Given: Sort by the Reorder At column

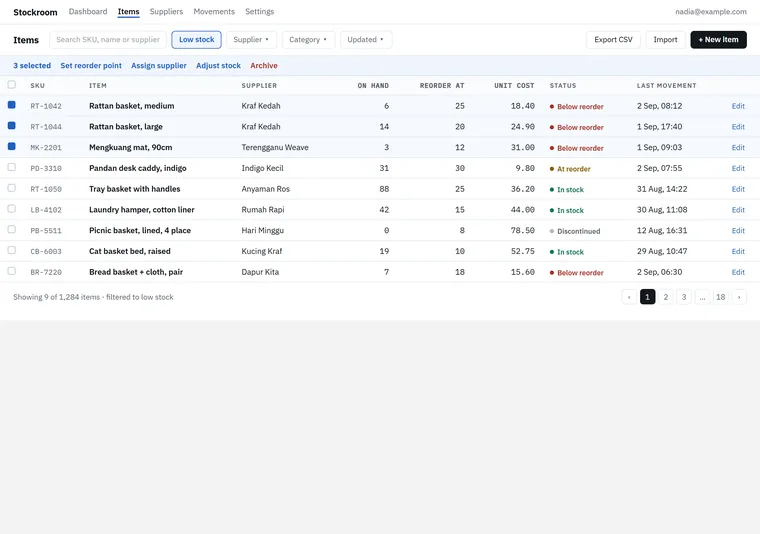Looking at the screenshot, I should click(x=442, y=86).
